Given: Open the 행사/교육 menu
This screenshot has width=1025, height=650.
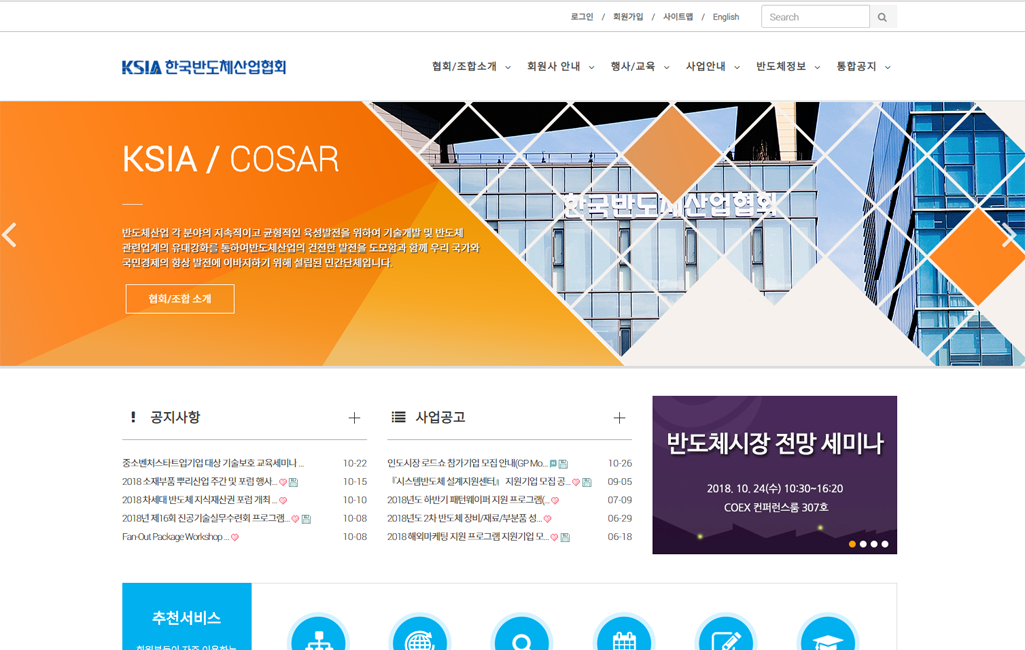Looking at the screenshot, I should click(x=633, y=67).
